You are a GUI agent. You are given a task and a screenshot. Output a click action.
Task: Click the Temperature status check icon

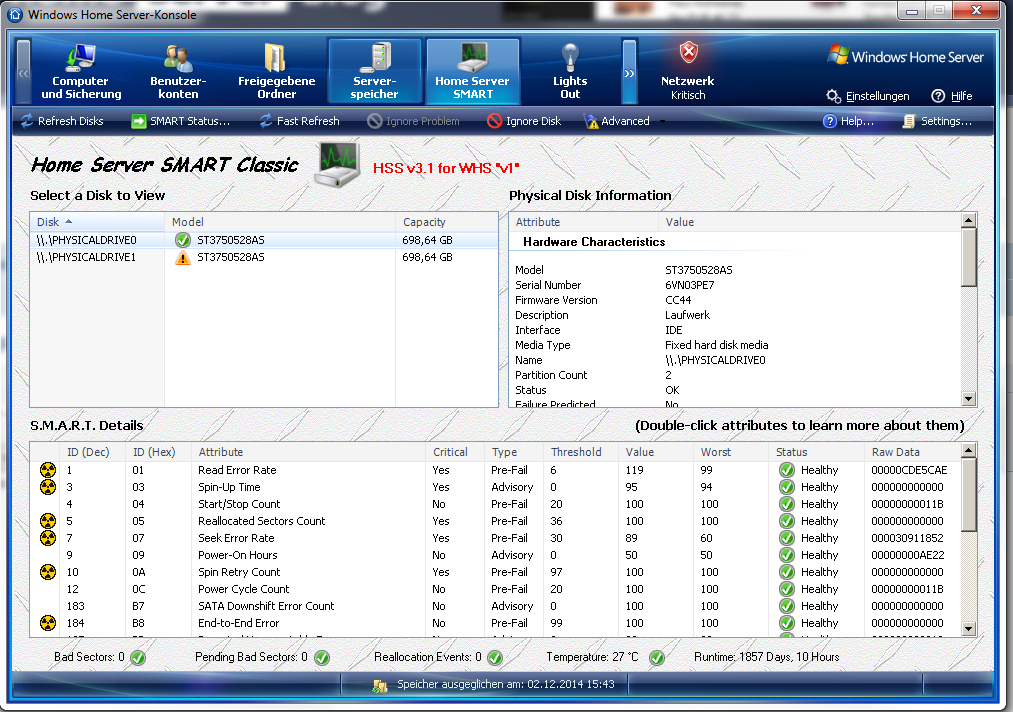[x=656, y=658]
